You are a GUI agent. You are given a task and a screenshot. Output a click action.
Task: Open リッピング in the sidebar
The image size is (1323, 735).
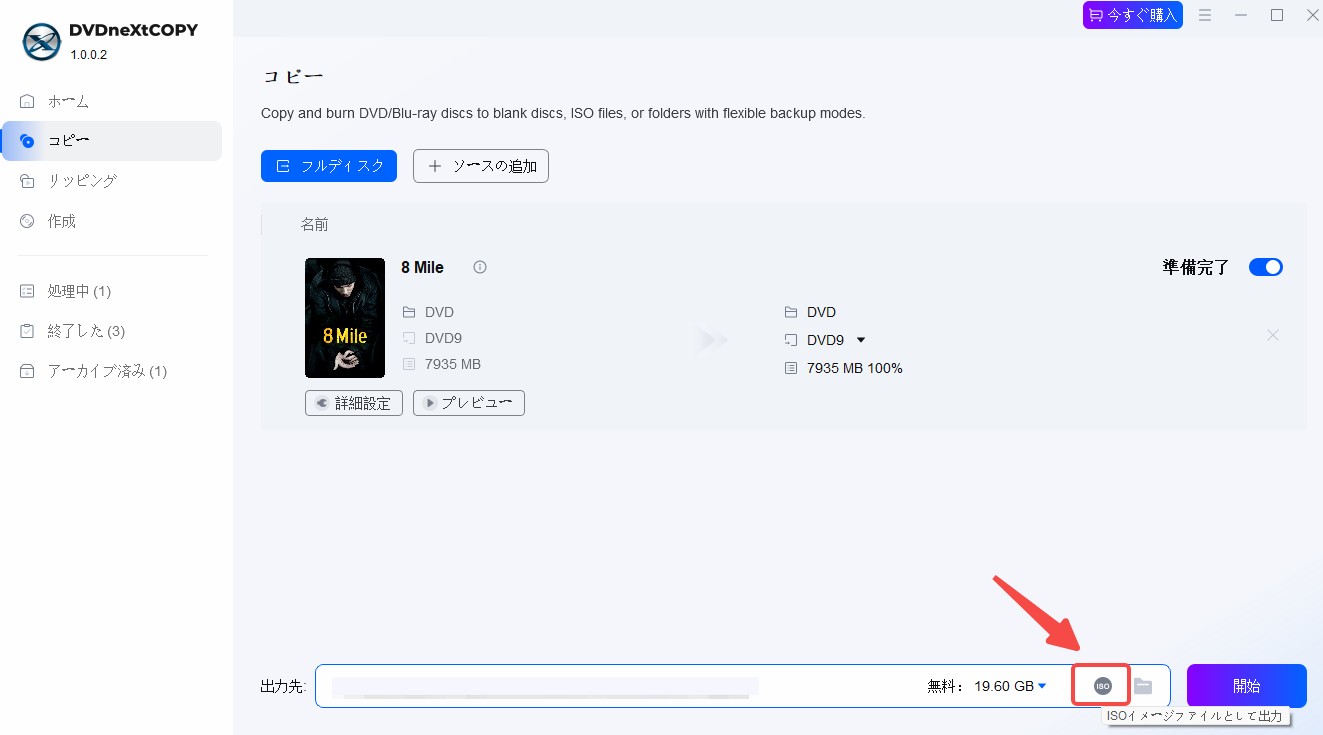(x=112, y=181)
